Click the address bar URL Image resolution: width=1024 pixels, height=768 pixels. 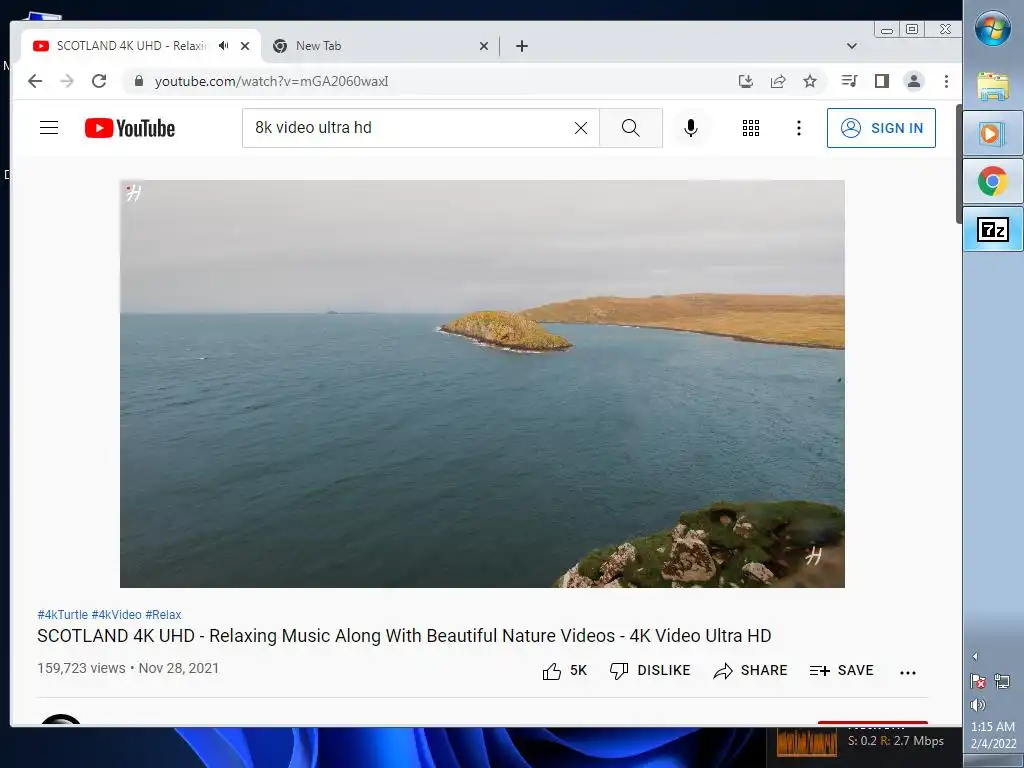pyautogui.click(x=271, y=81)
